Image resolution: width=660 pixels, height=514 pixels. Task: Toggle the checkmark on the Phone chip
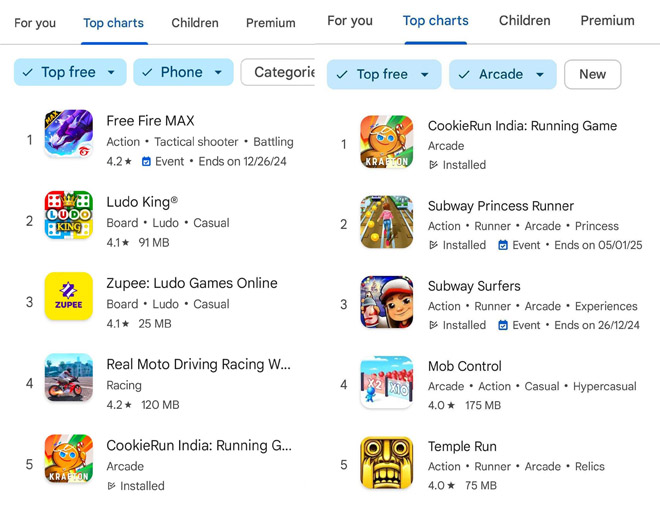pos(147,72)
